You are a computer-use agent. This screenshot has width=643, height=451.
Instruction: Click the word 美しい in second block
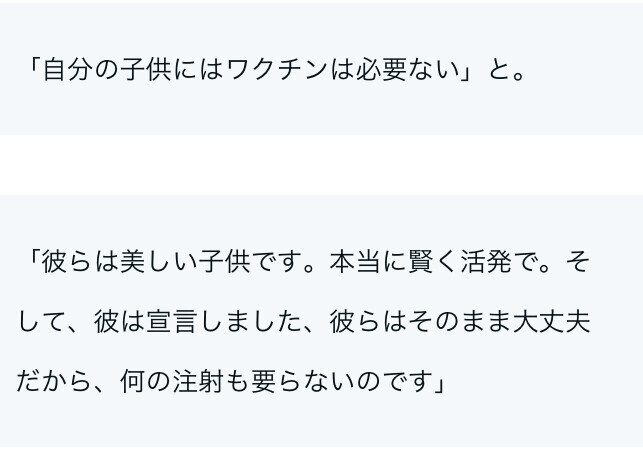pos(158,262)
